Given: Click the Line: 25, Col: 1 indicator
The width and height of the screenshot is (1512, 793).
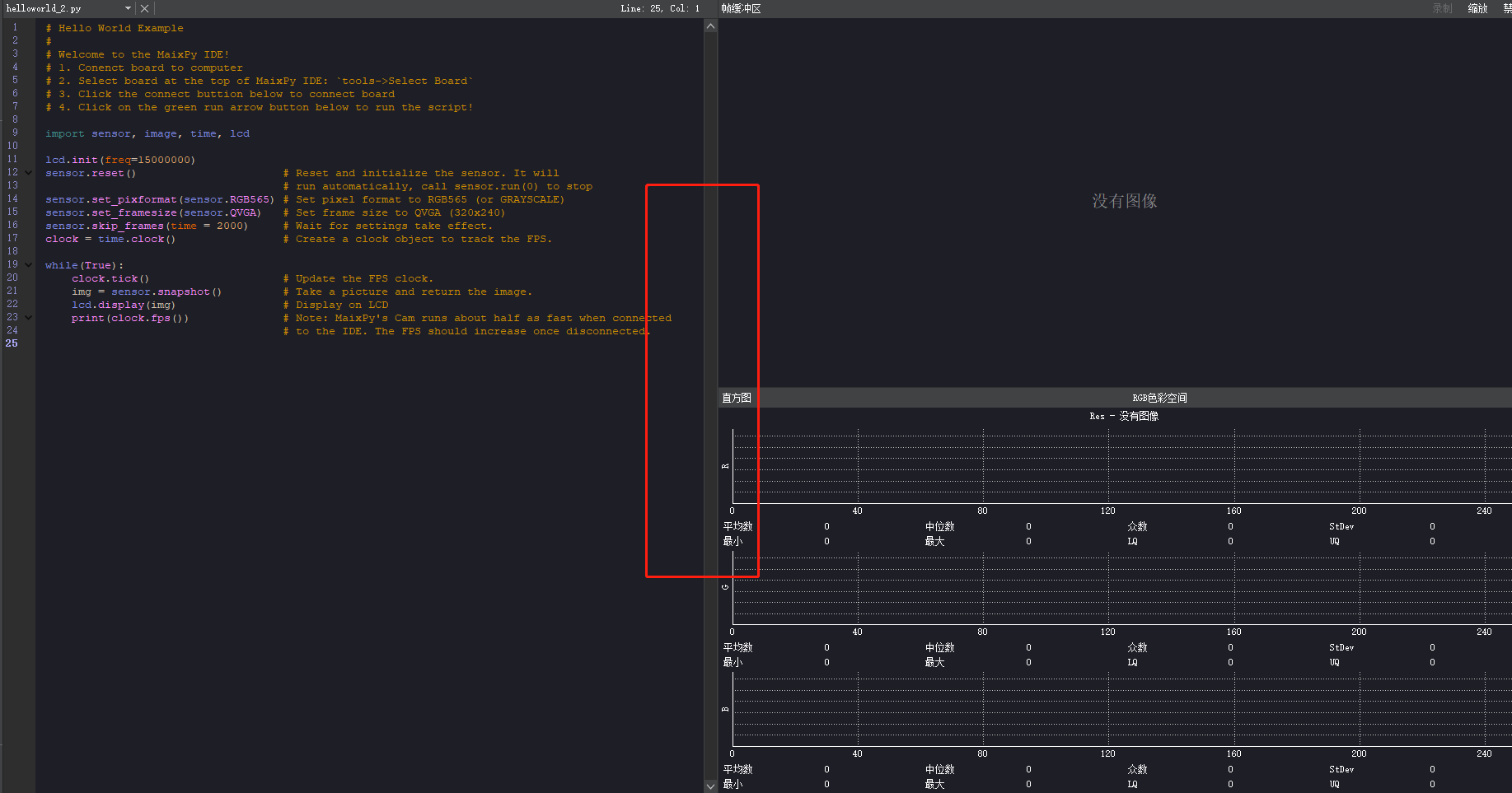Looking at the screenshot, I should (x=660, y=8).
